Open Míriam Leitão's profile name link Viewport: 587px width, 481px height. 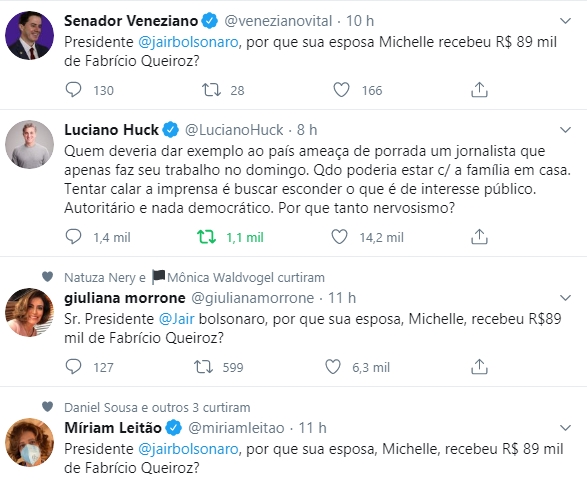point(113,427)
